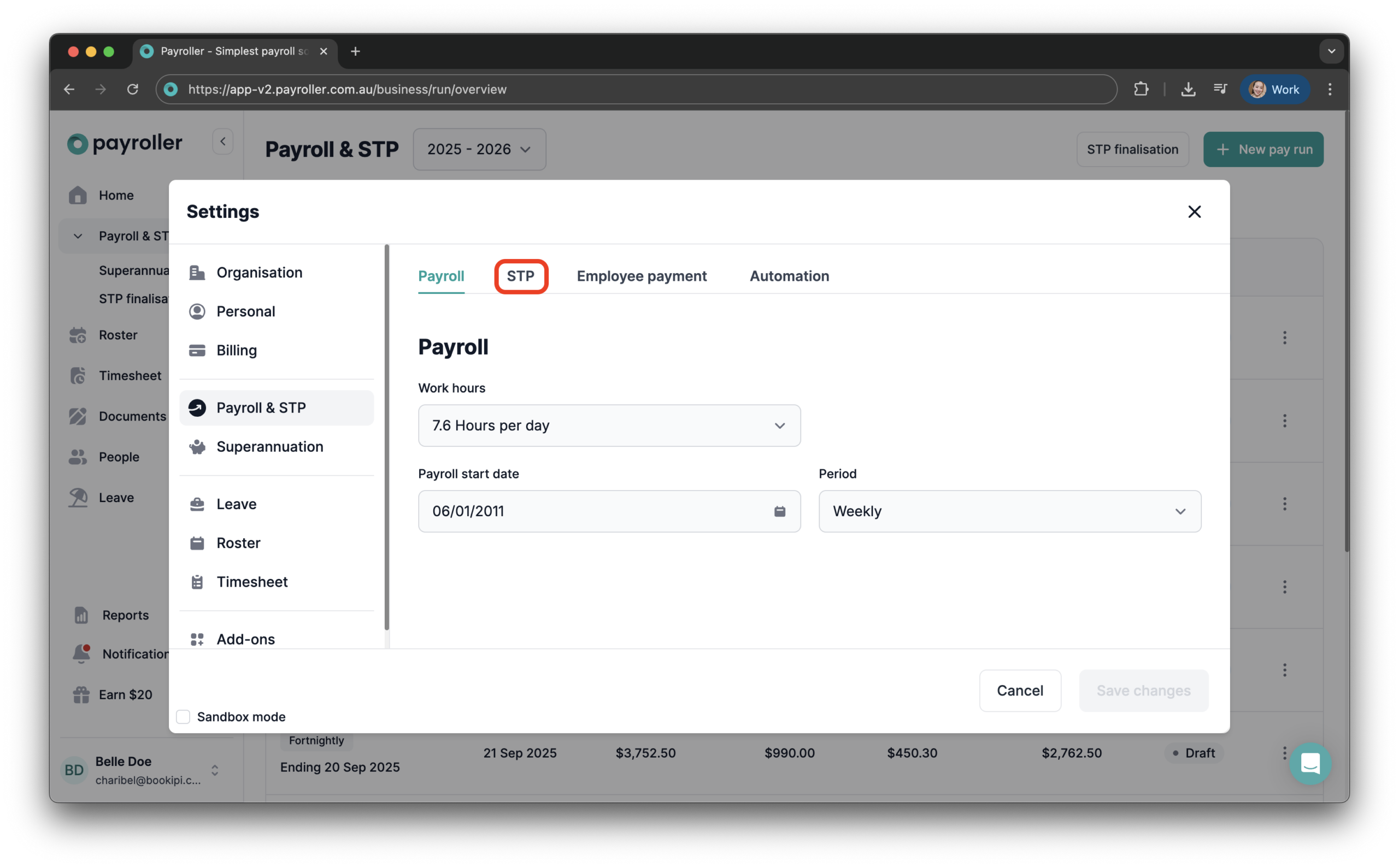The image size is (1399, 868).
Task: Close the Payroller browser tab
Action: (x=324, y=52)
